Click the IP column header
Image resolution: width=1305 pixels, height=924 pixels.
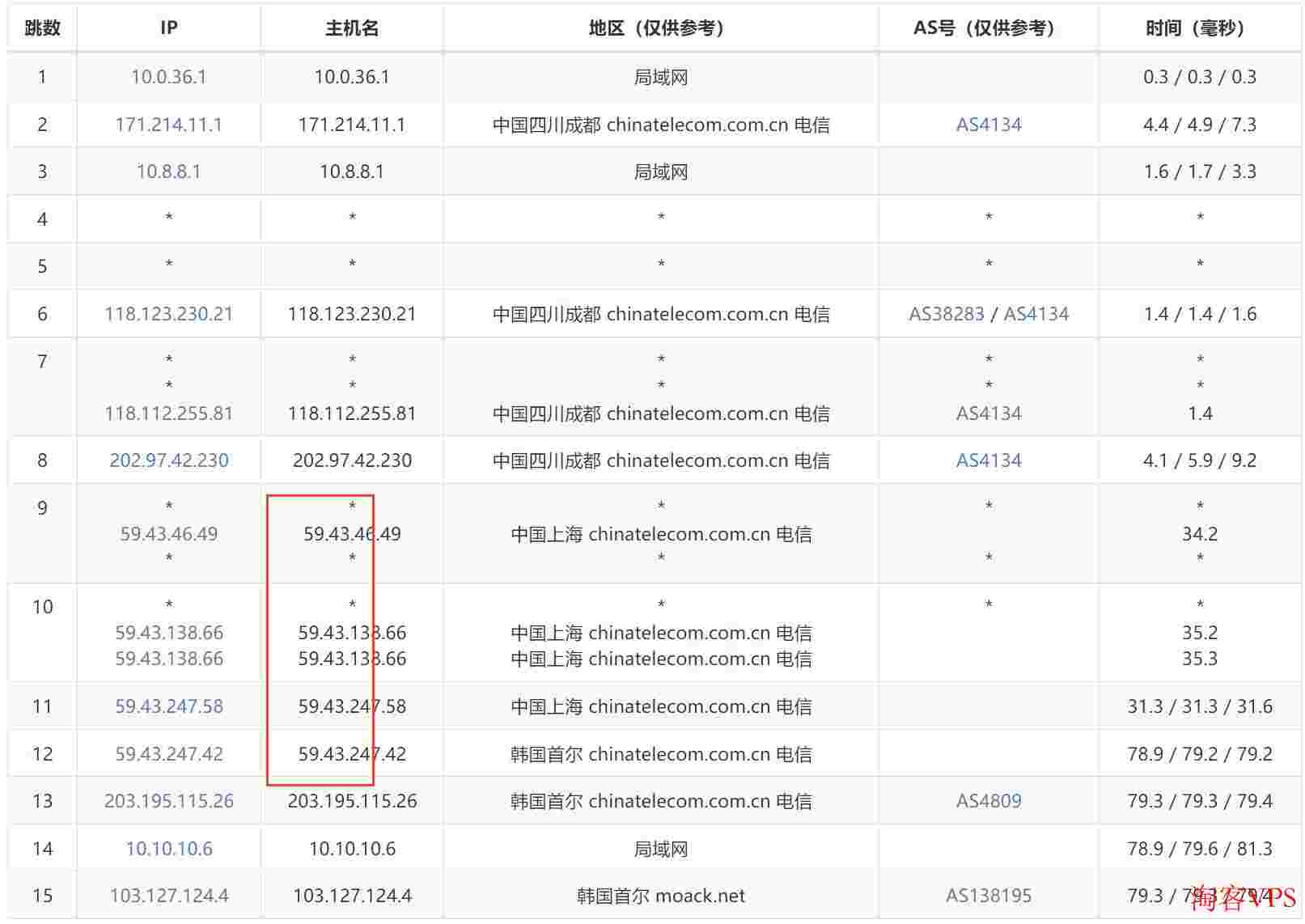(x=168, y=28)
